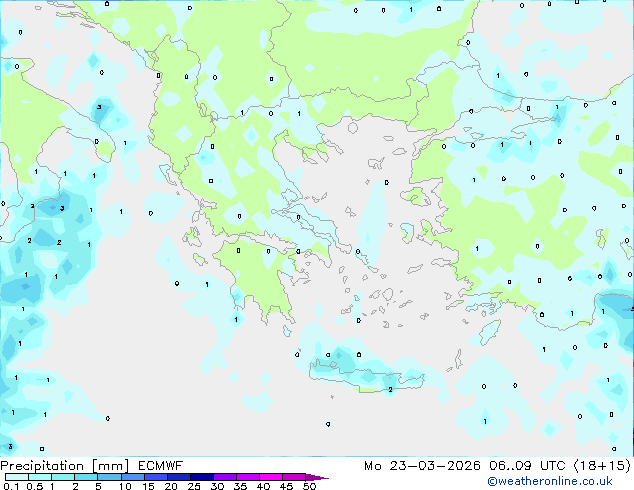Click the date text "Mo 23-03-2026"
The height and width of the screenshot is (490, 634).
coord(422,466)
